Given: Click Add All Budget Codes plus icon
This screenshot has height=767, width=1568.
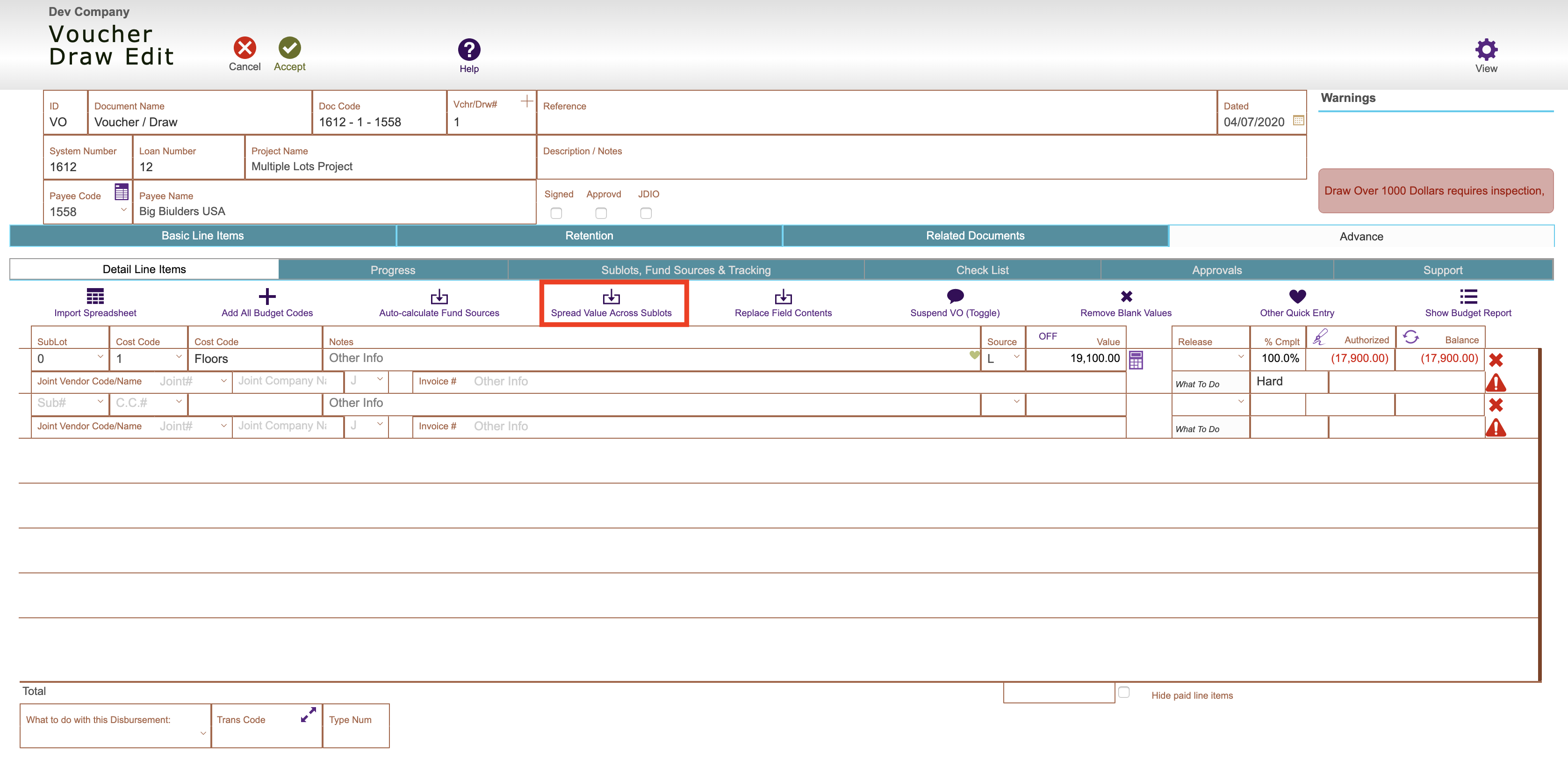Looking at the screenshot, I should pyautogui.click(x=266, y=297).
